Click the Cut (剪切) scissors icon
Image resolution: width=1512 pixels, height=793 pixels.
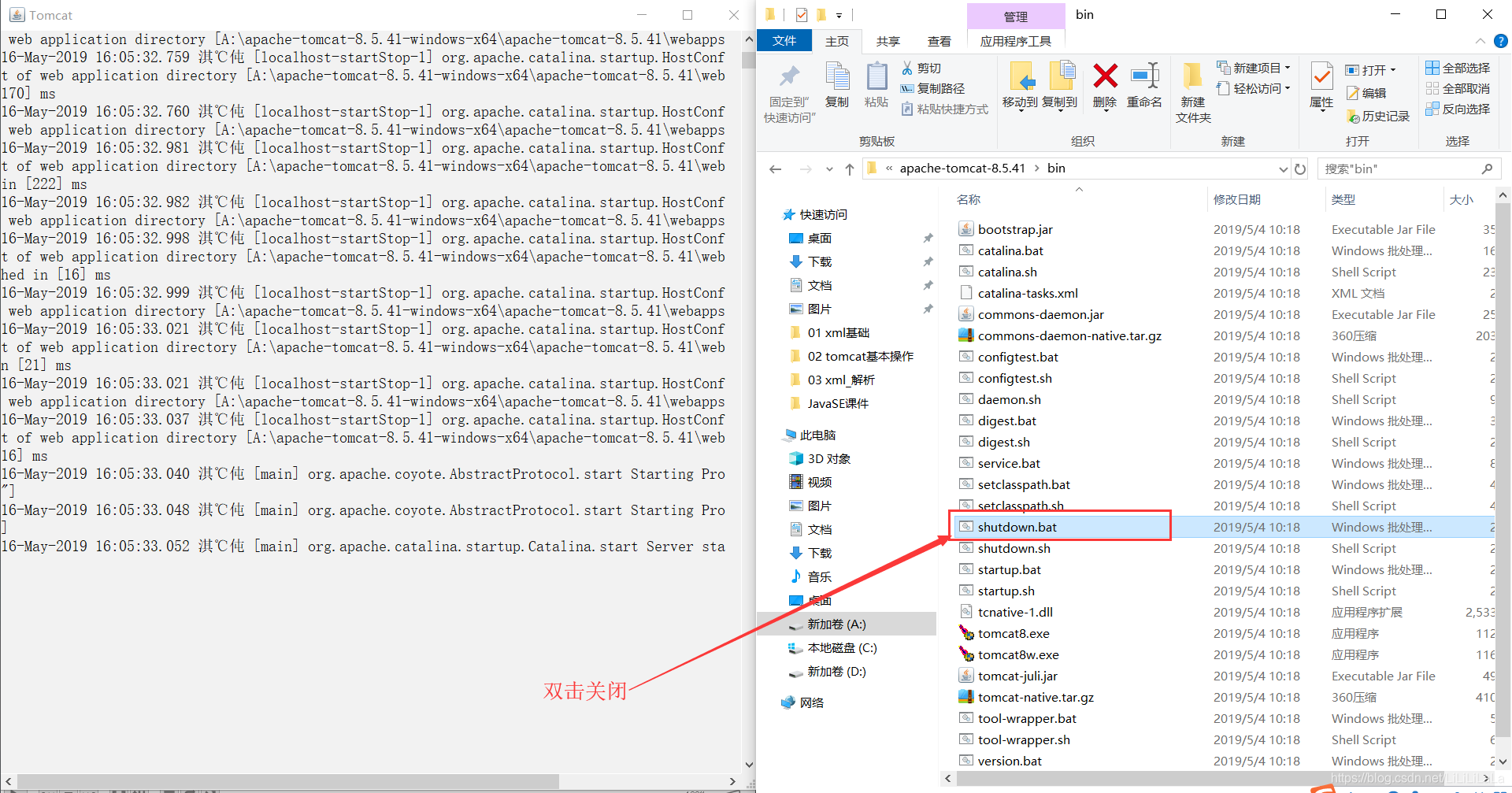907,69
